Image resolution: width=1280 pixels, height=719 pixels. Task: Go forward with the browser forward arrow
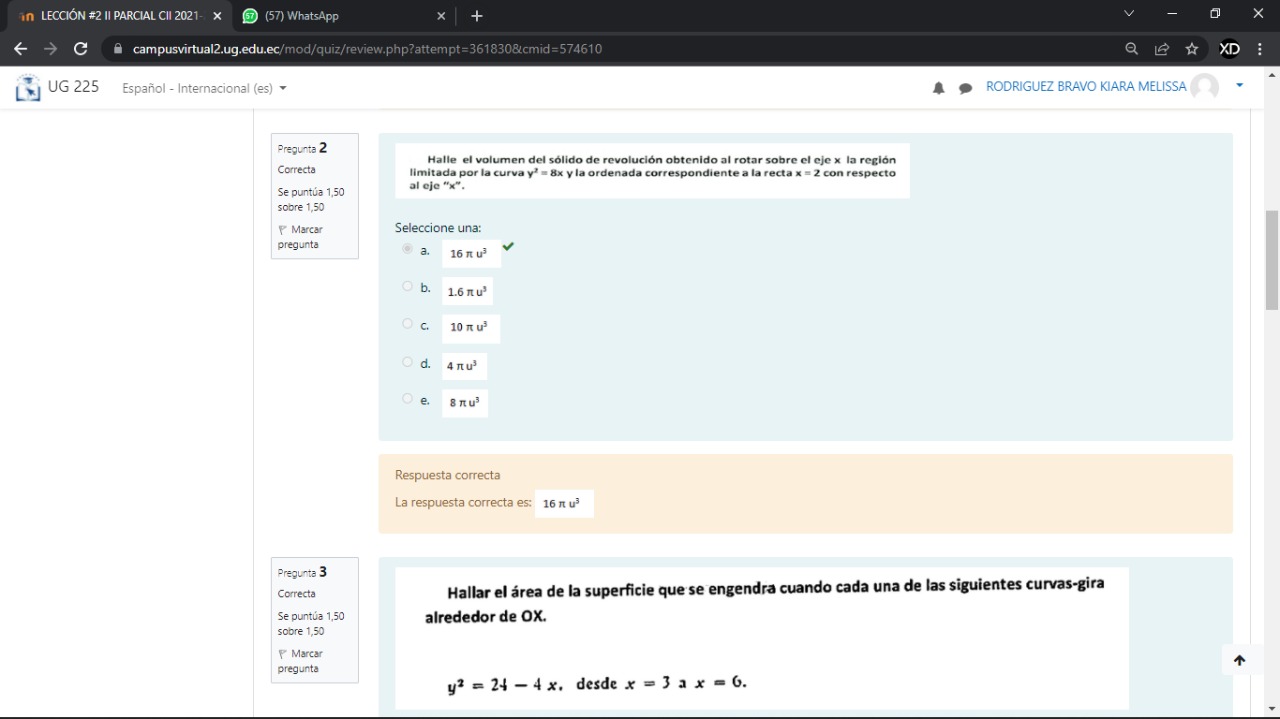[x=50, y=48]
